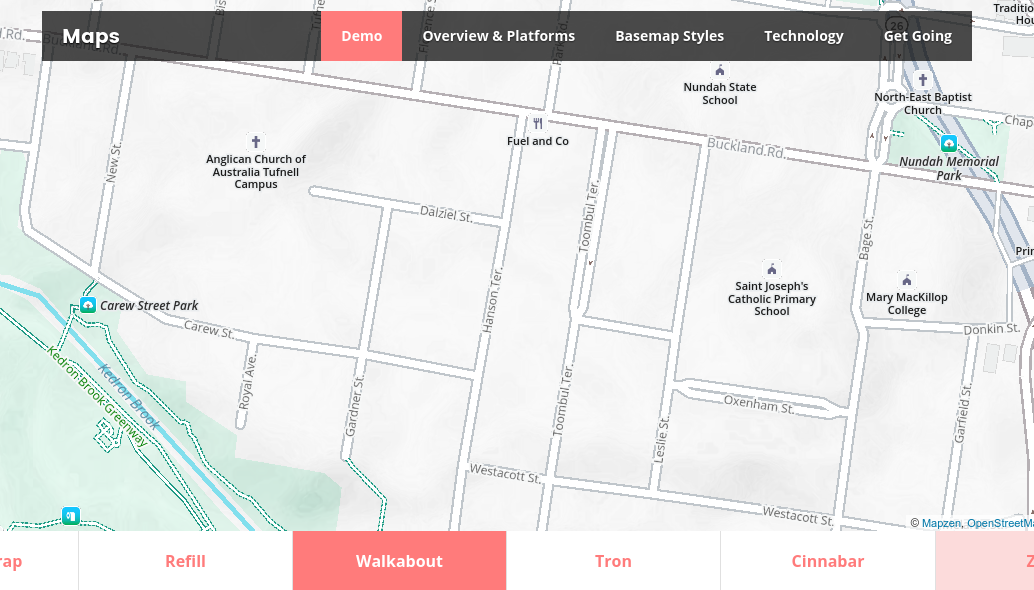Screen dimensions: 1034x590
Task: Select the Carew Street Park icon
Action: coord(89,305)
